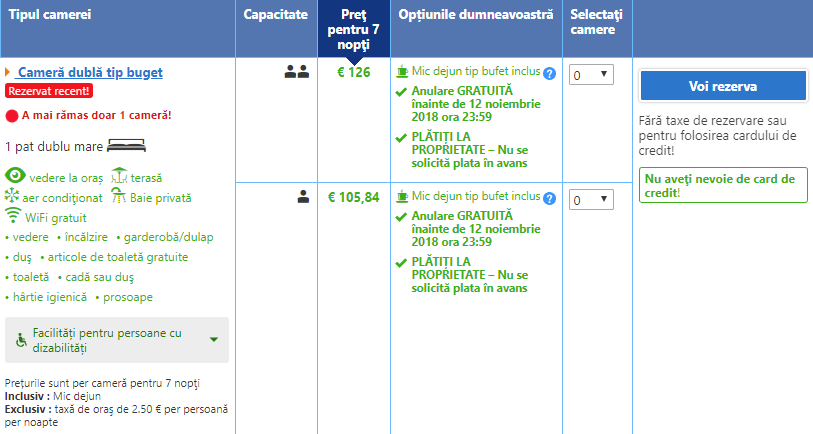
Task: Open room quantity dropdown for €126 option
Action: click(591, 75)
